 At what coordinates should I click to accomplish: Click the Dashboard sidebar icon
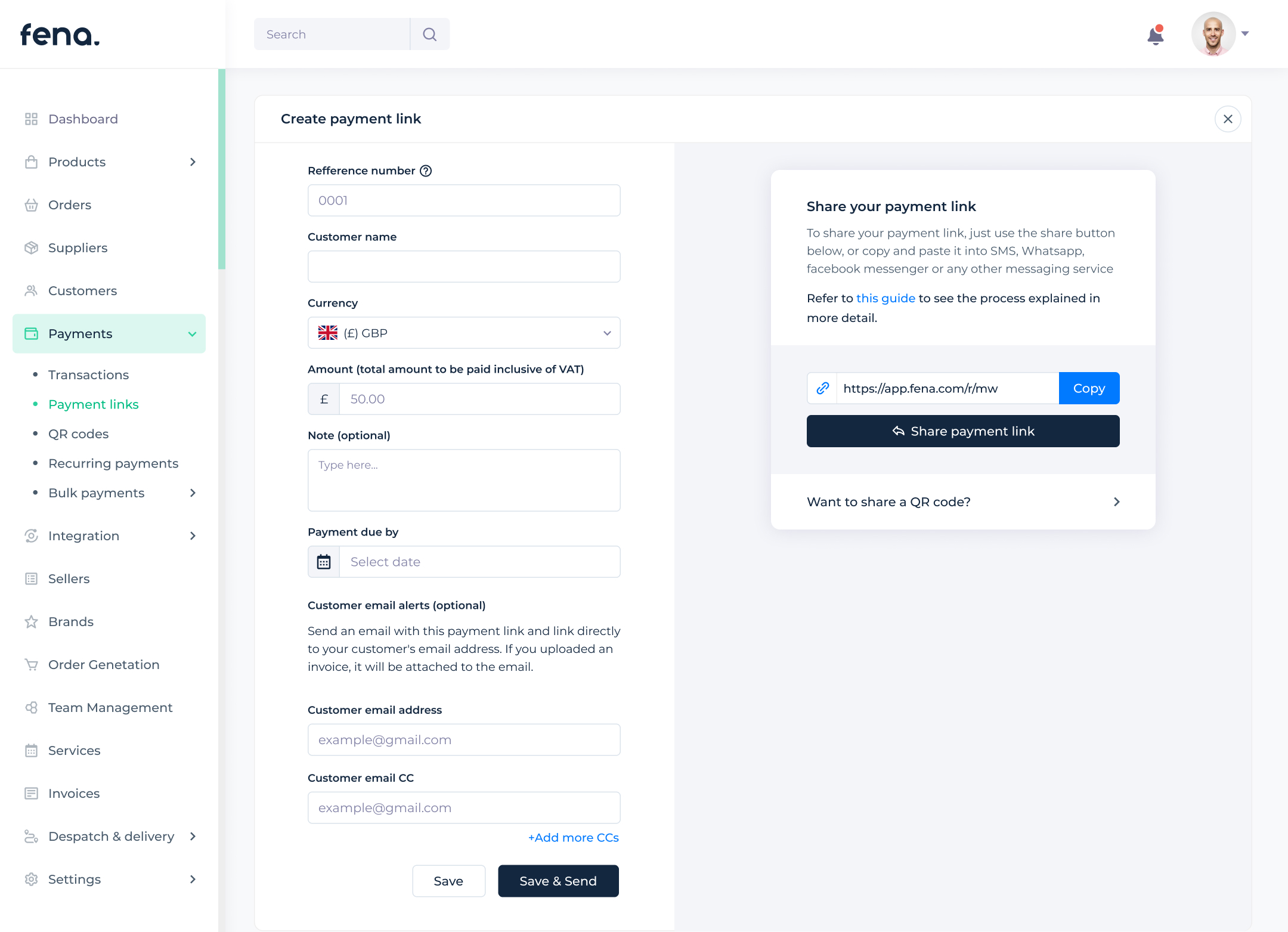tap(31, 118)
